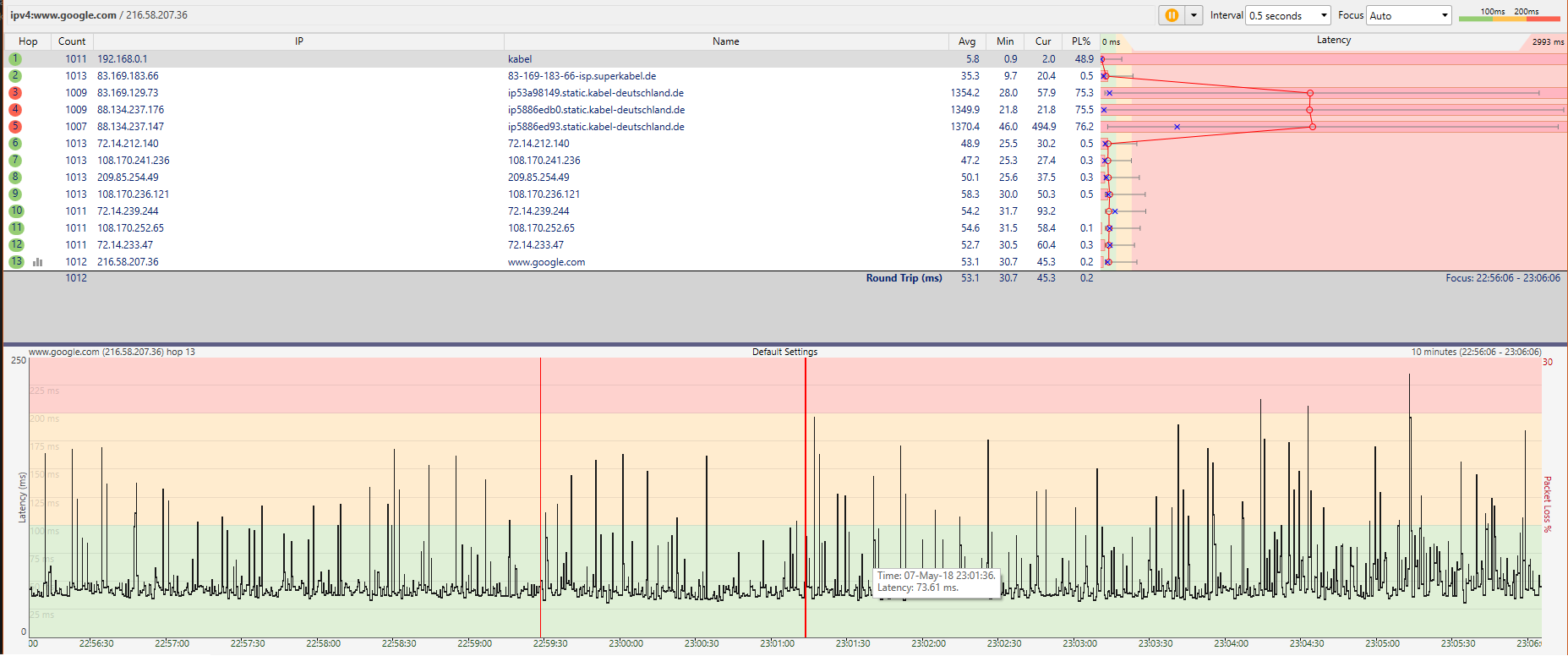Select the www.google.com row name
The height and width of the screenshot is (656, 1568).
[x=546, y=262]
